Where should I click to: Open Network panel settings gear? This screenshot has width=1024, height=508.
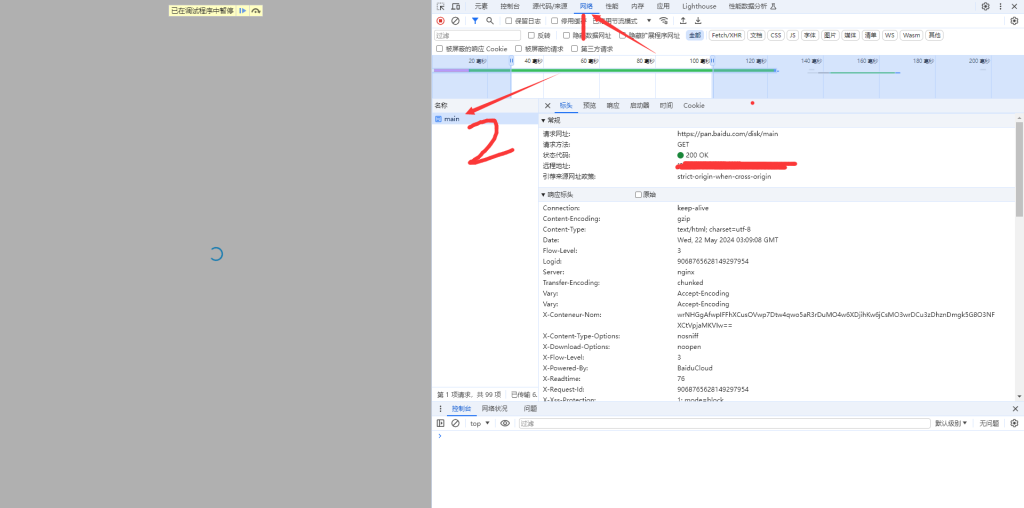pos(1014,21)
